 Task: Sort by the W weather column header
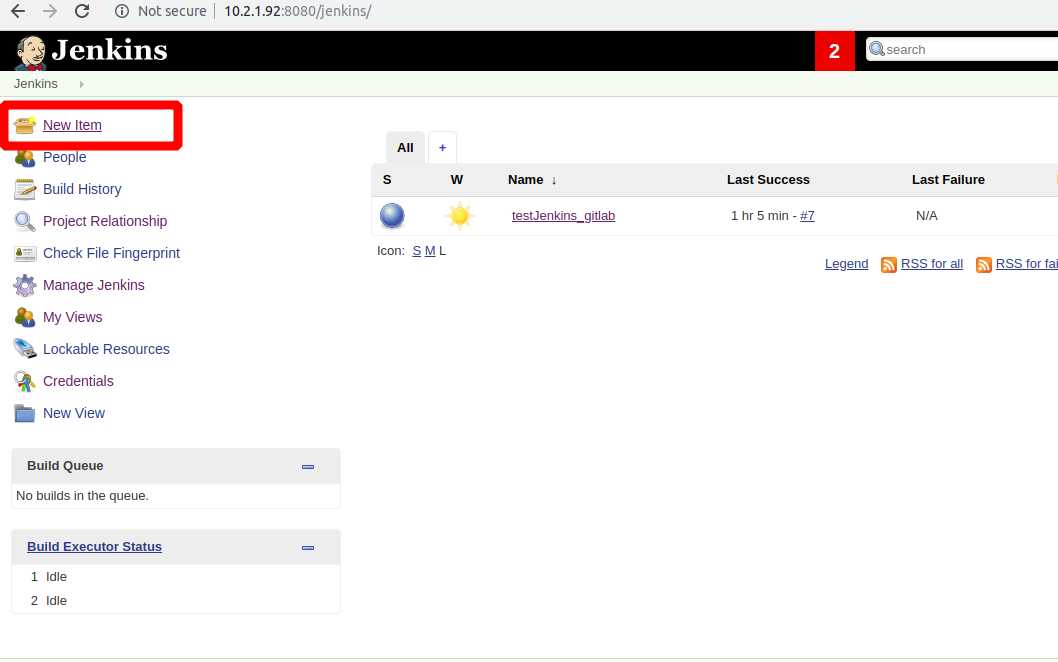click(x=457, y=180)
